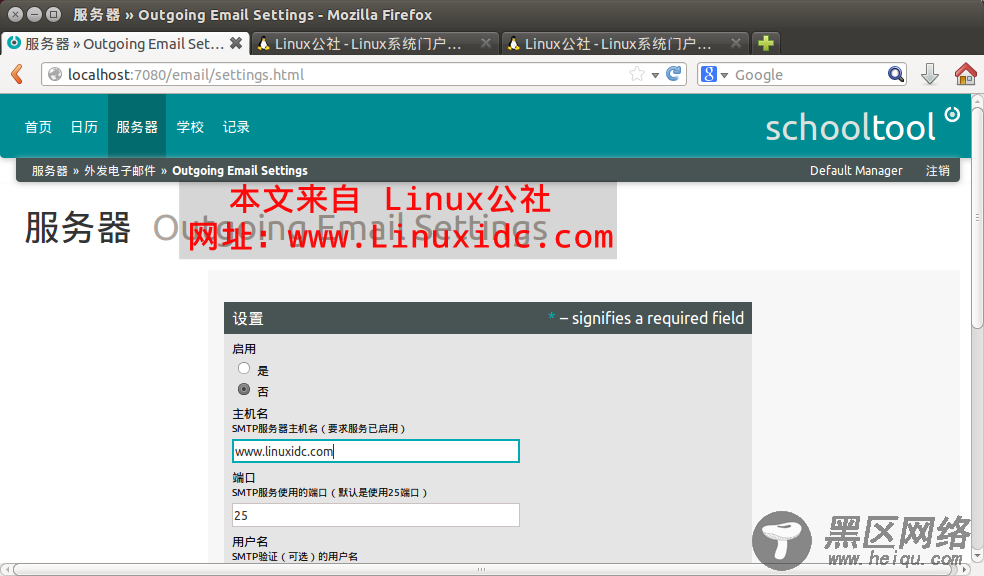Click the search magnifier icon
The image size is (984, 576).
click(896, 74)
